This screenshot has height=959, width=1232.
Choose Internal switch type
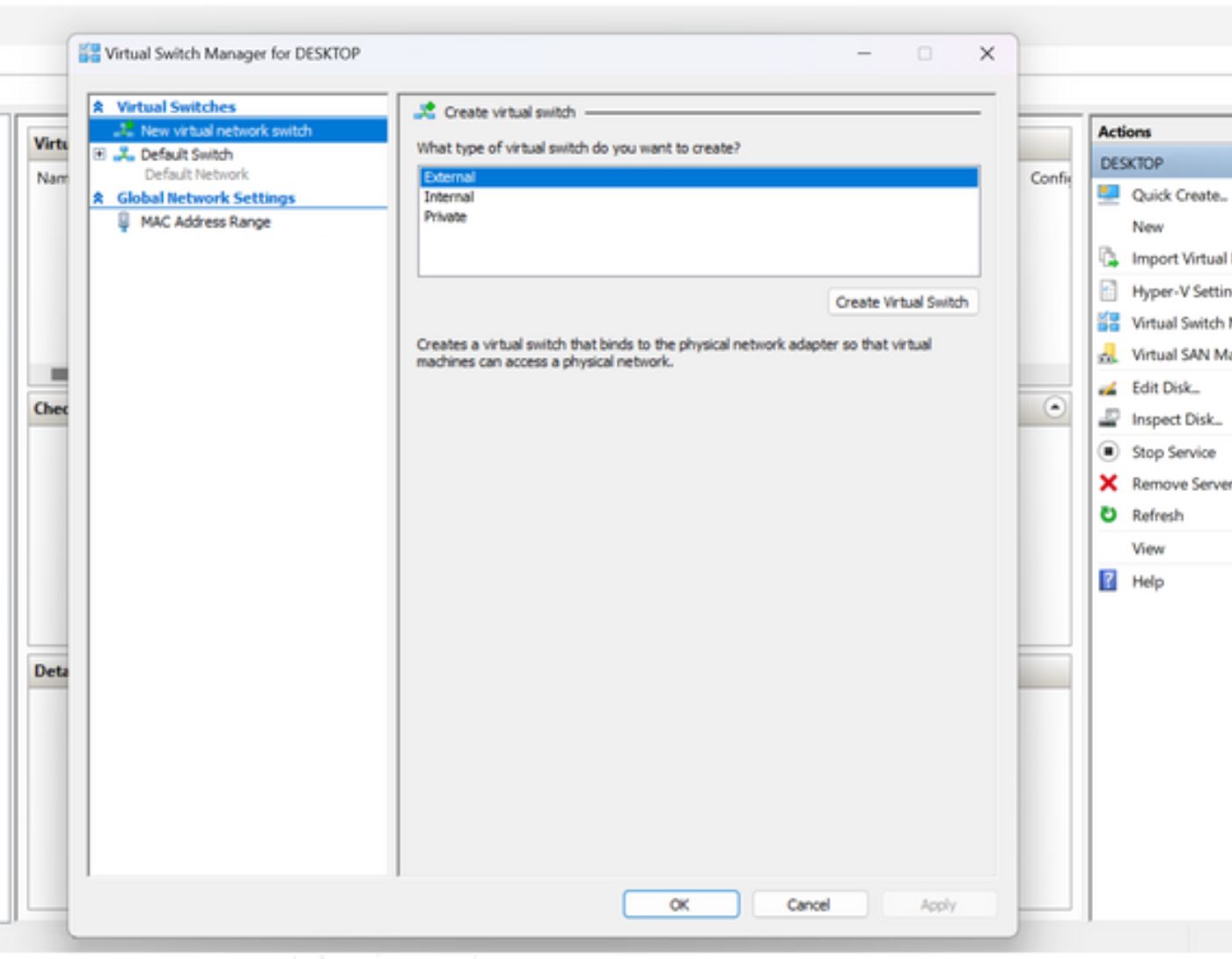[x=699, y=197]
